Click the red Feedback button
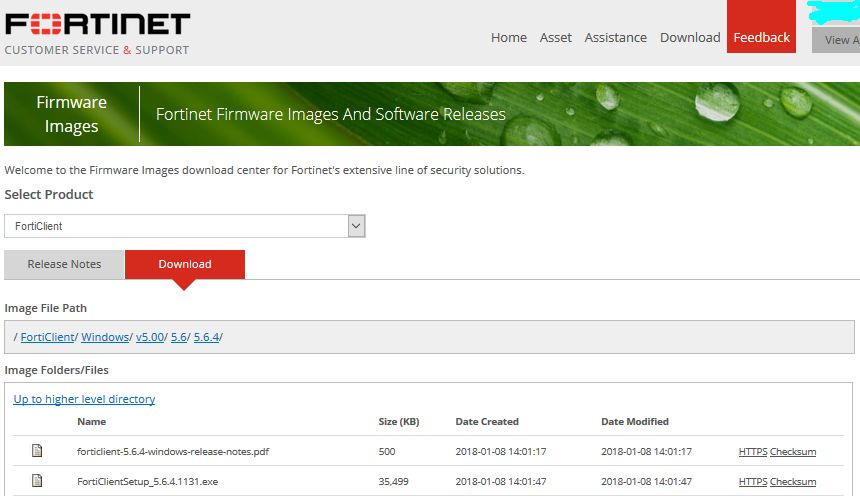The height and width of the screenshot is (496, 860). coord(761,37)
